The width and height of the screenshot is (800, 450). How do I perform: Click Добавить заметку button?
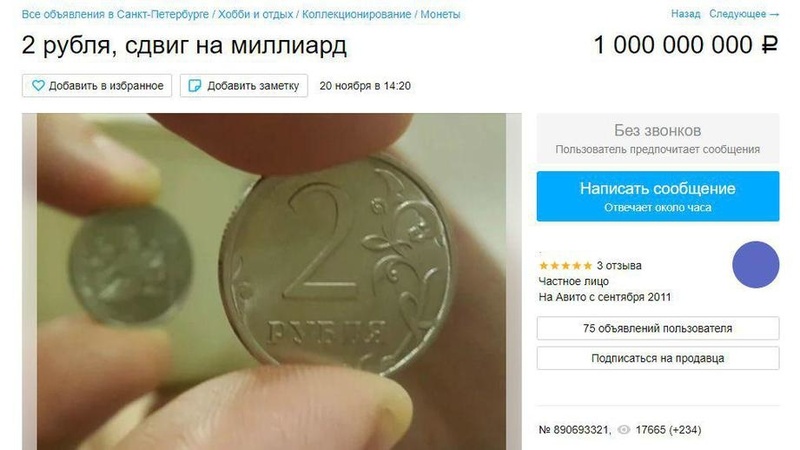[244, 86]
